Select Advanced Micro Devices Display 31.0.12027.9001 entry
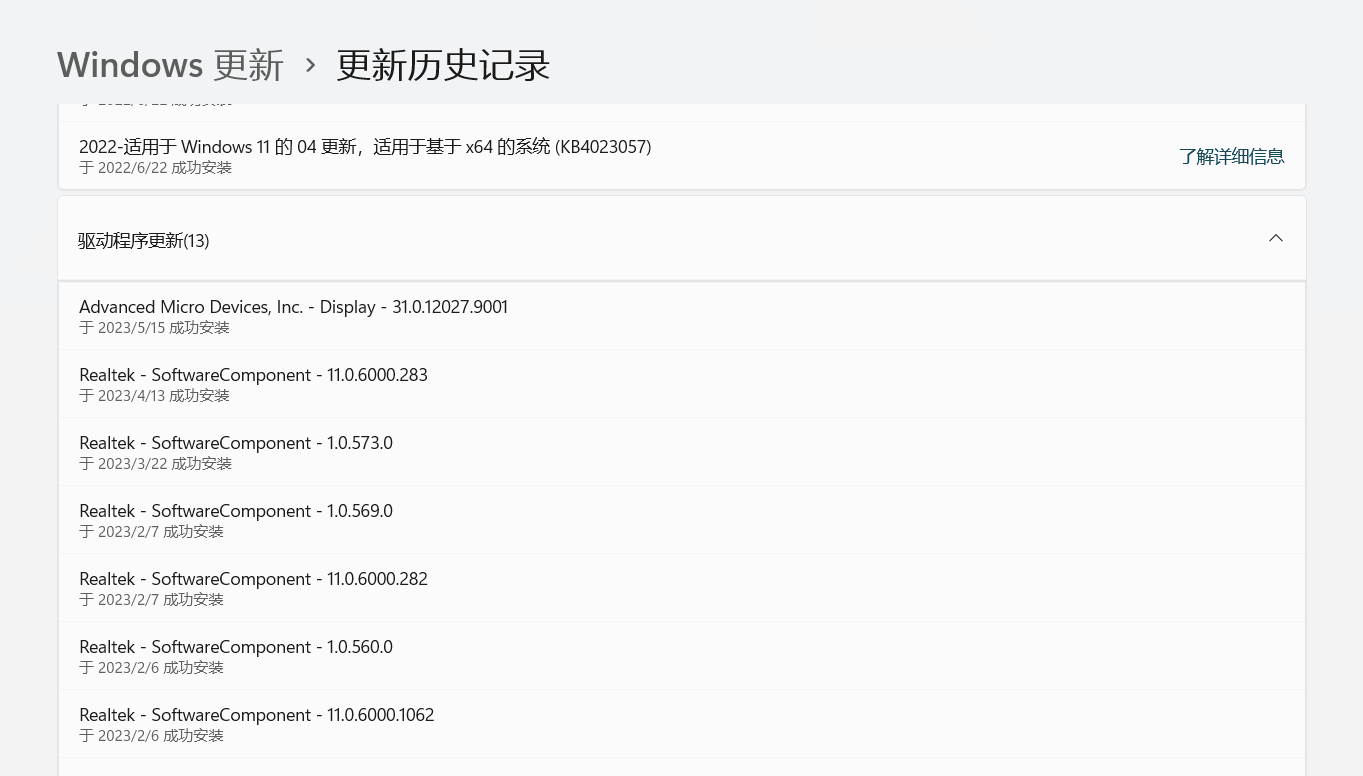Image resolution: width=1363 pixels, height=776 pixels. click(682, 316)
